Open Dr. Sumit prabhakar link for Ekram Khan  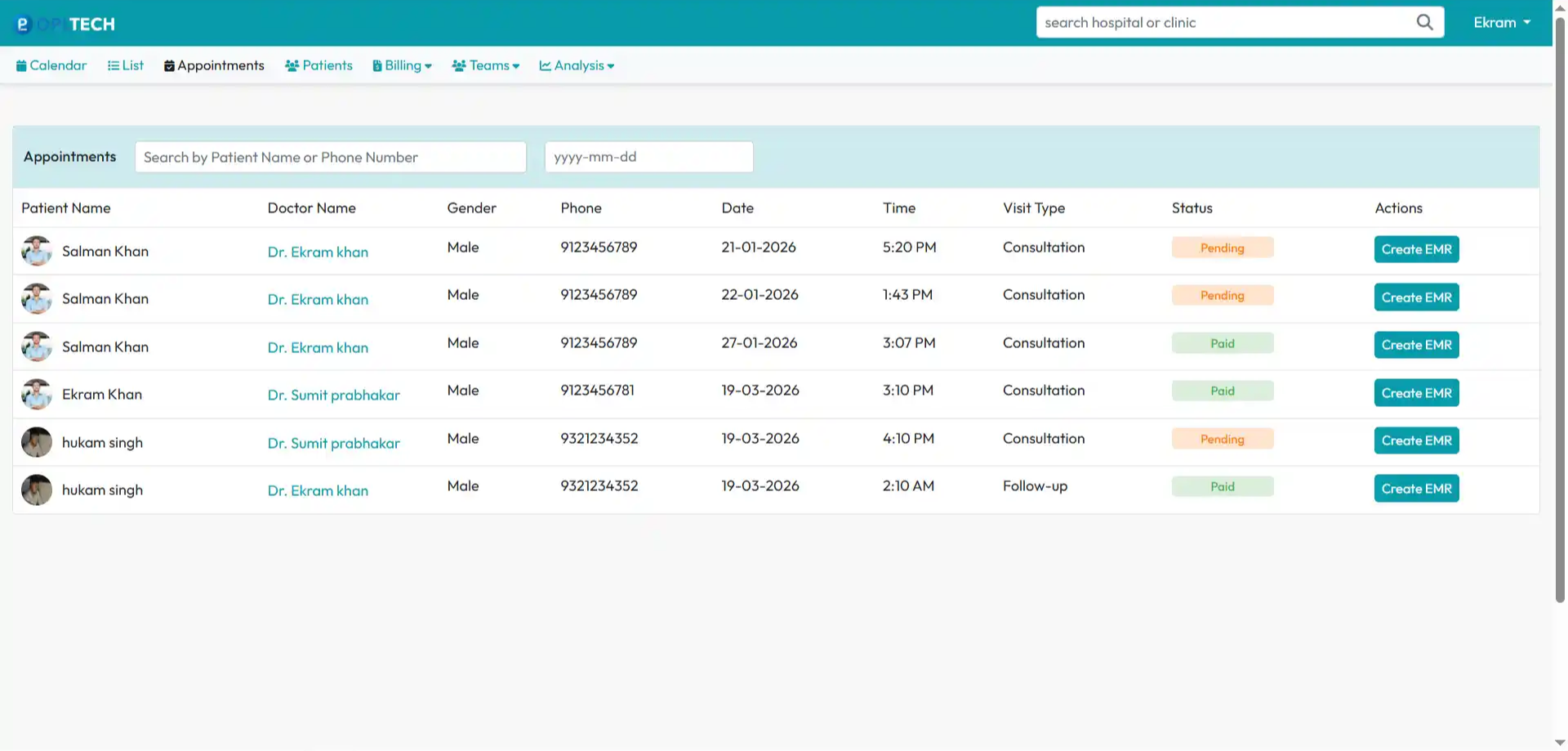(x=333, y=395)
